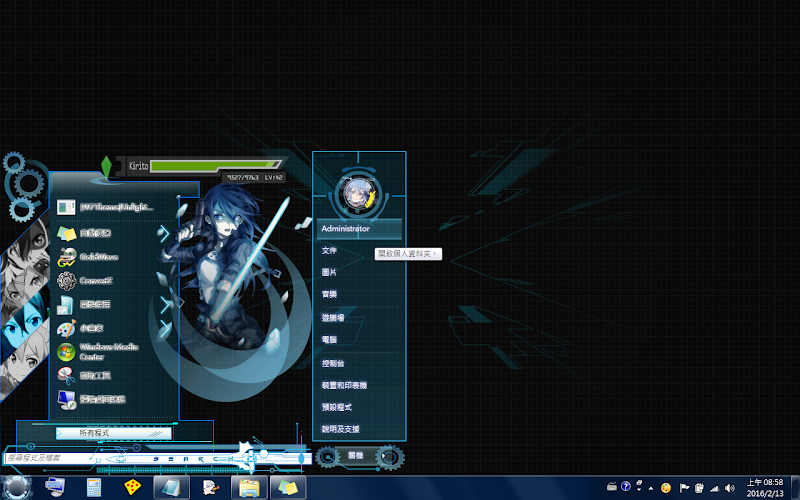Screen dimensions: 800x500
Task: Switch to Sticky Notes taskbar button
Action: tap(288, 487)
